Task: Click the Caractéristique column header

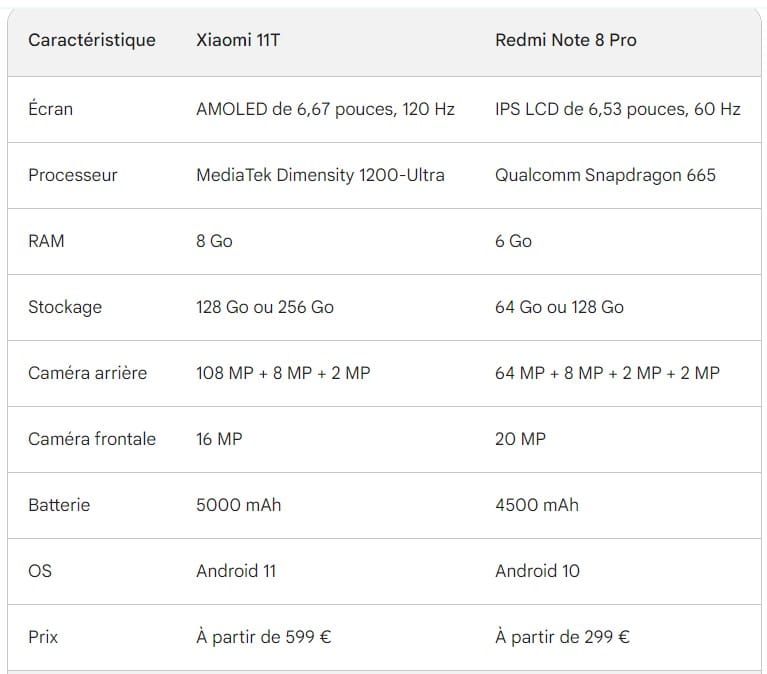Action: (92, 40)
